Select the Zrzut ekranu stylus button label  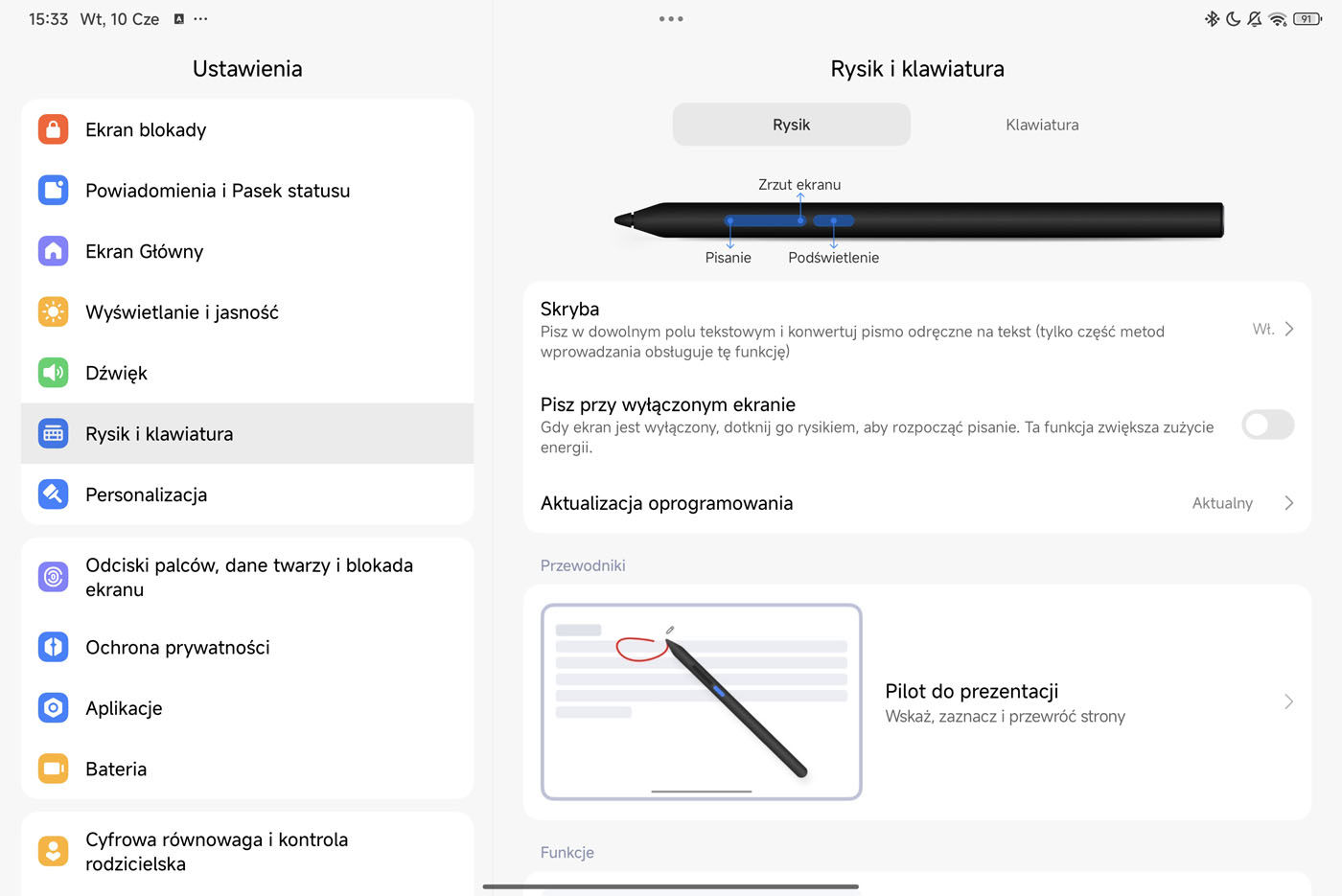[x=799, y=184]
